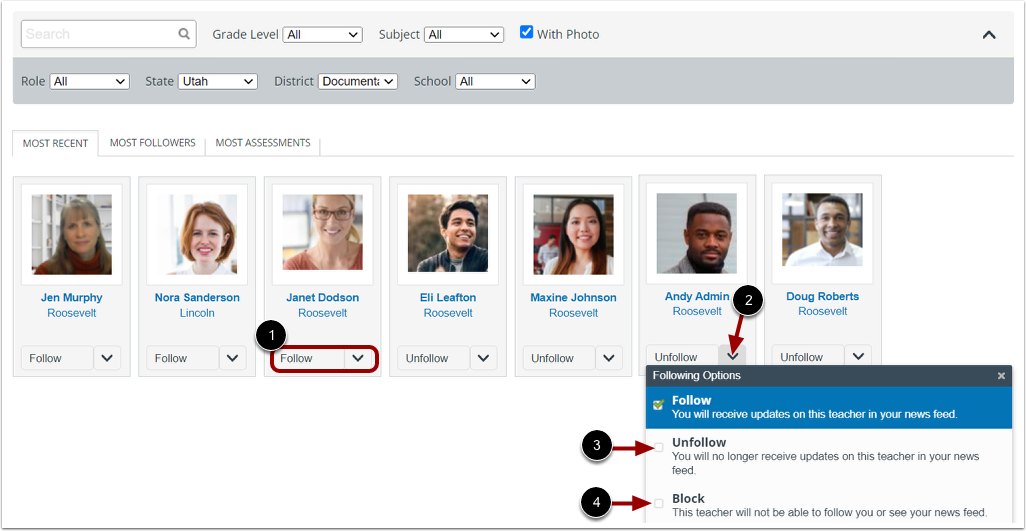Toggle following options arrow for Andy Admin
This screenshot has height=531, width=1026.
(733, 356)
